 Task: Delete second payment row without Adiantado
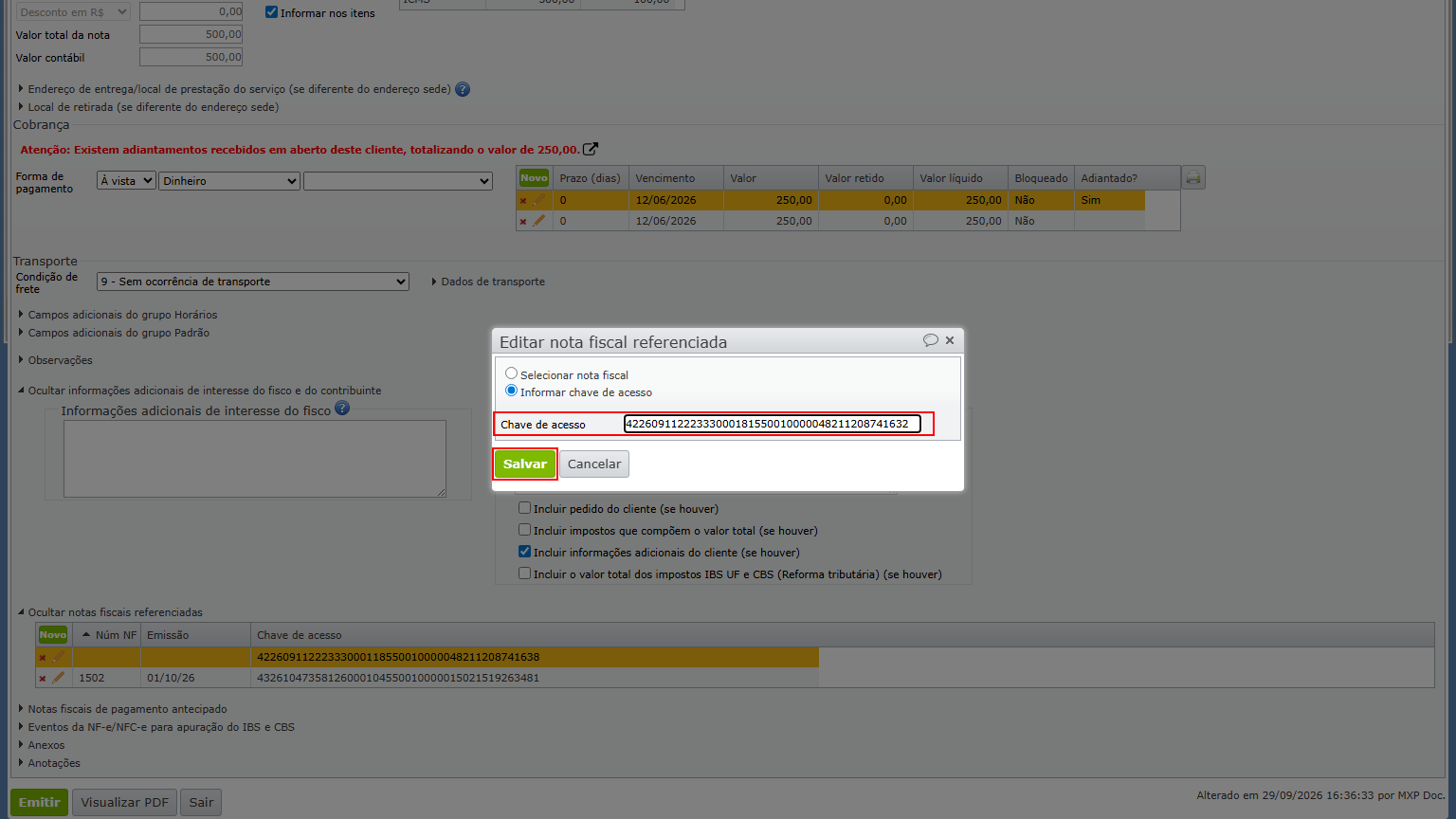coord(522,222)
